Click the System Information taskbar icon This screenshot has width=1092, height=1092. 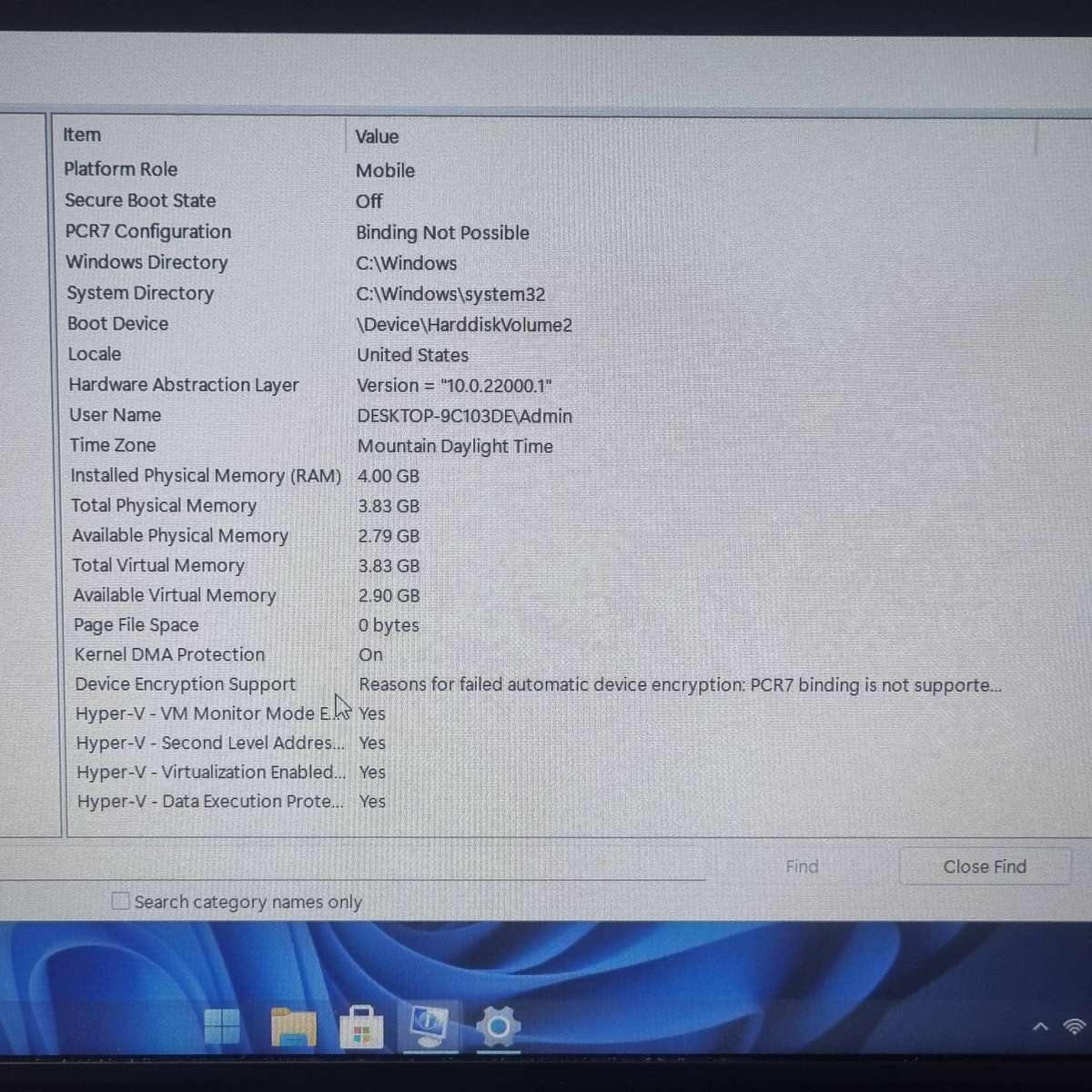tap(429, 1026)
